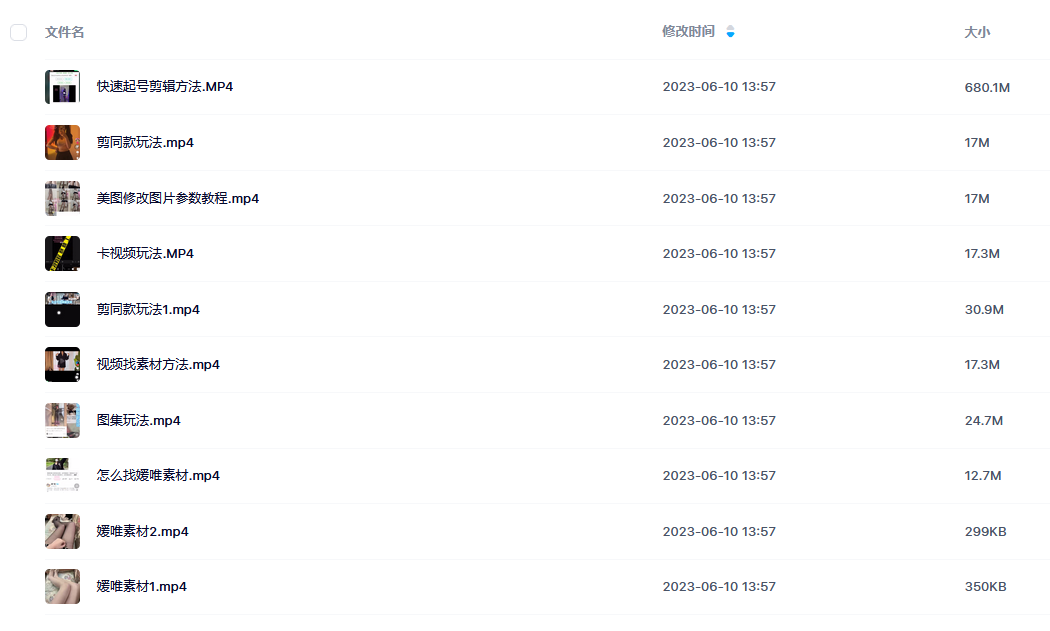The height and width of the screenshot is (631, 1050).
Task: Open thumbnail of 剪同款玩法.mp4
Action: point(62,143)
